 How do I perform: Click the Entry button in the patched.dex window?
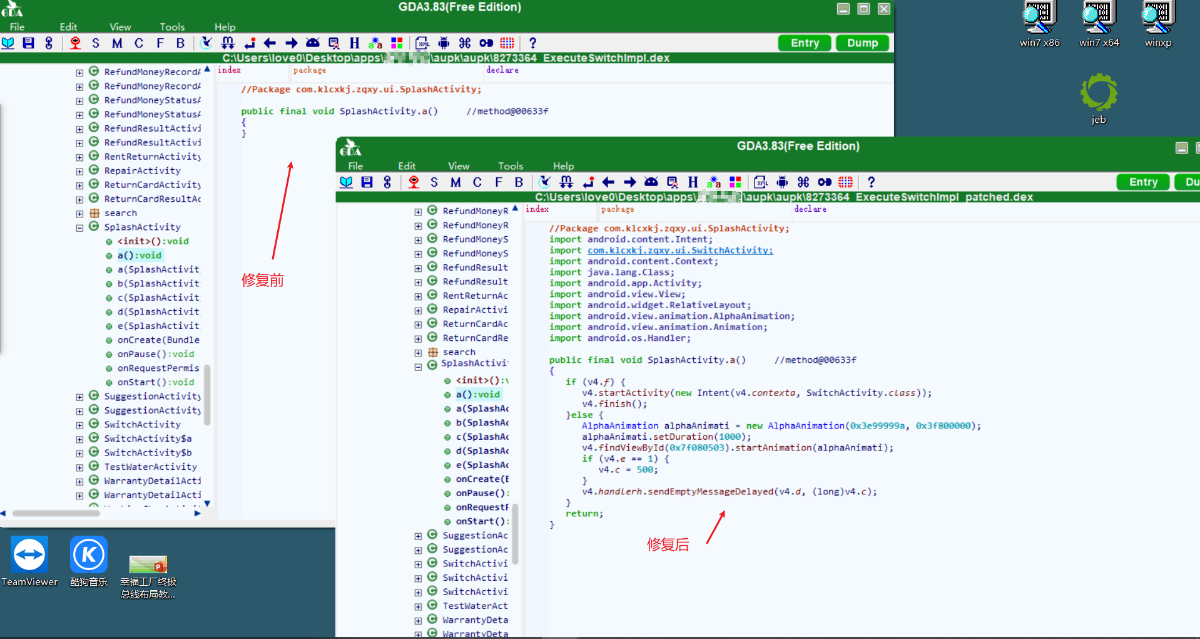click(1143, 182)
